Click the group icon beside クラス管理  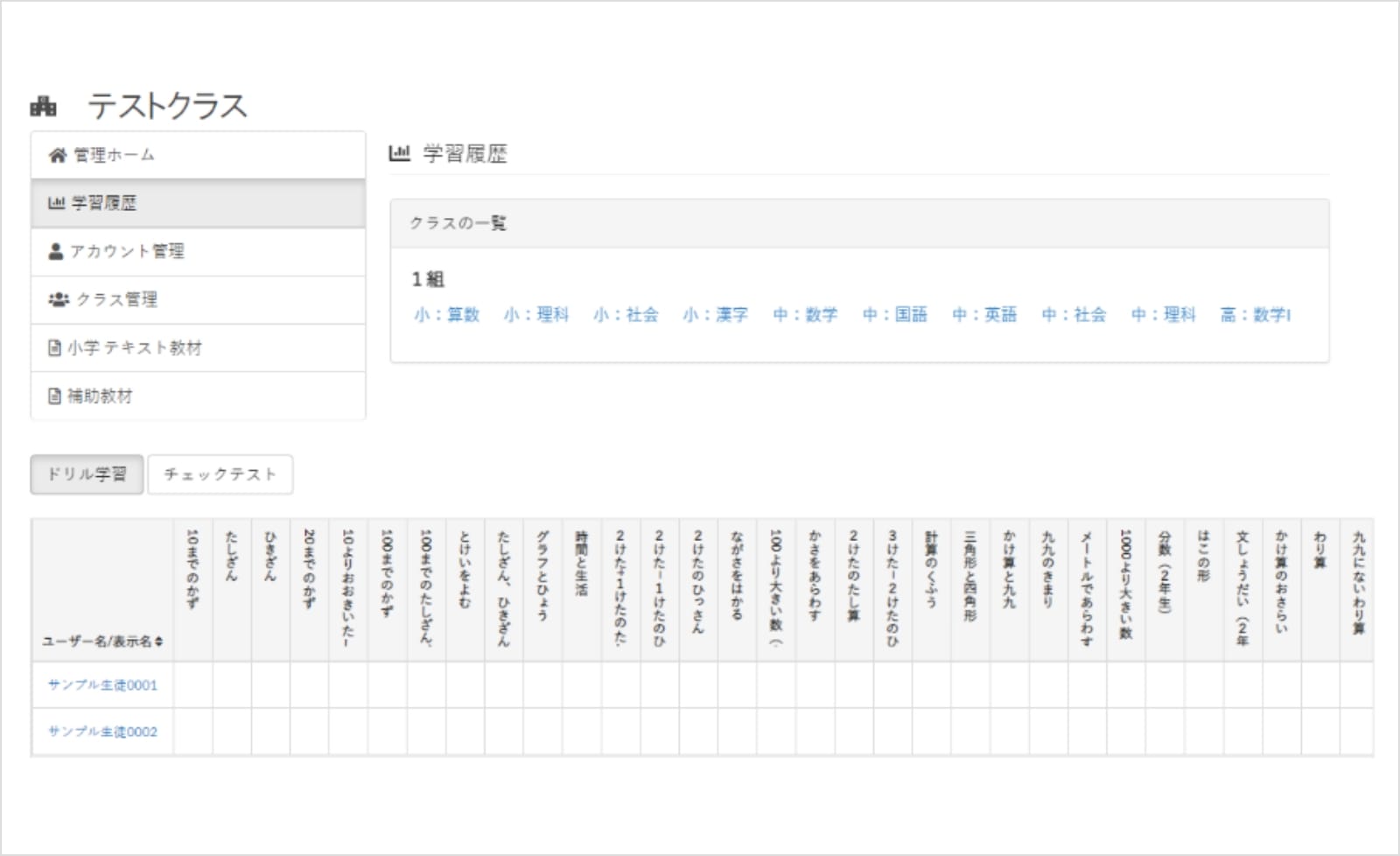point(59,299)
